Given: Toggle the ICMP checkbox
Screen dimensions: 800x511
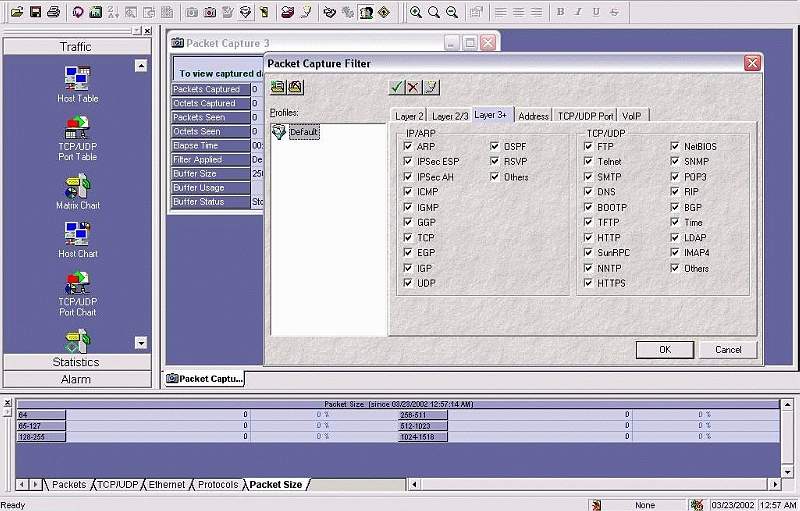Looking at the screenshot, I should [x=408, y=192].
